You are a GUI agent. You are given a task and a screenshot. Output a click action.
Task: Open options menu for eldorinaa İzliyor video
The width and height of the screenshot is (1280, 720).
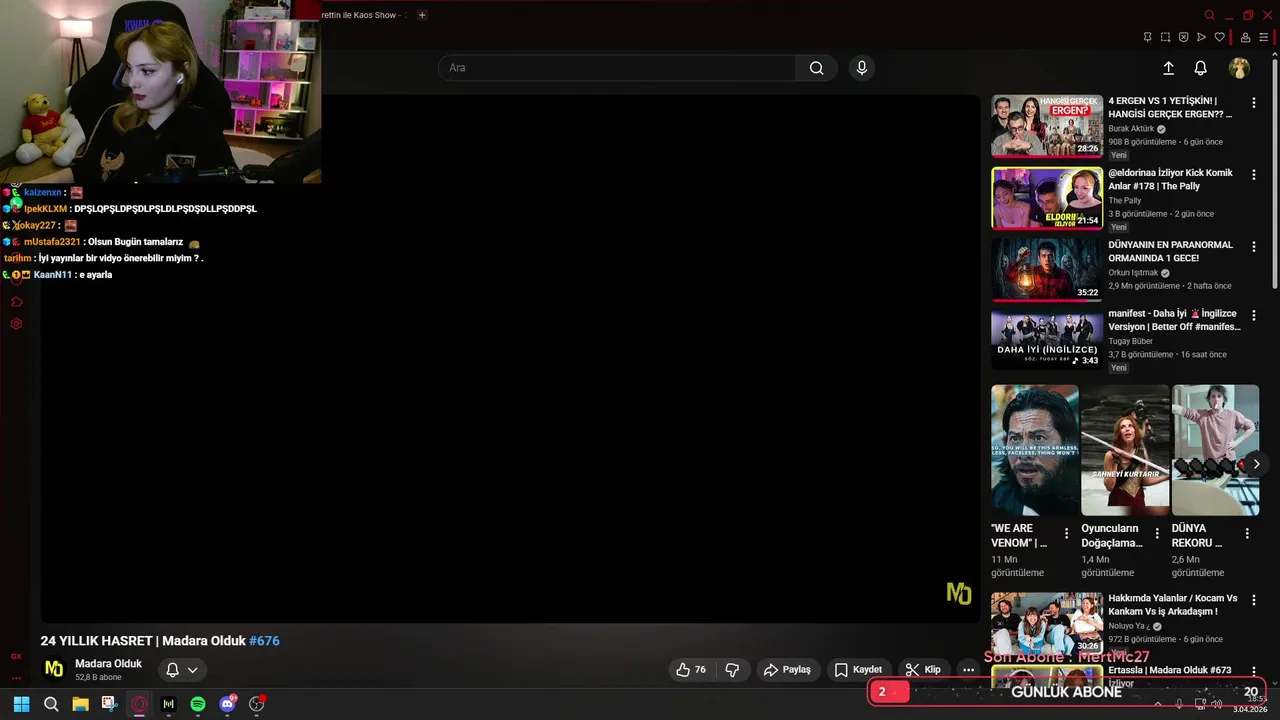click(1254, 175)
